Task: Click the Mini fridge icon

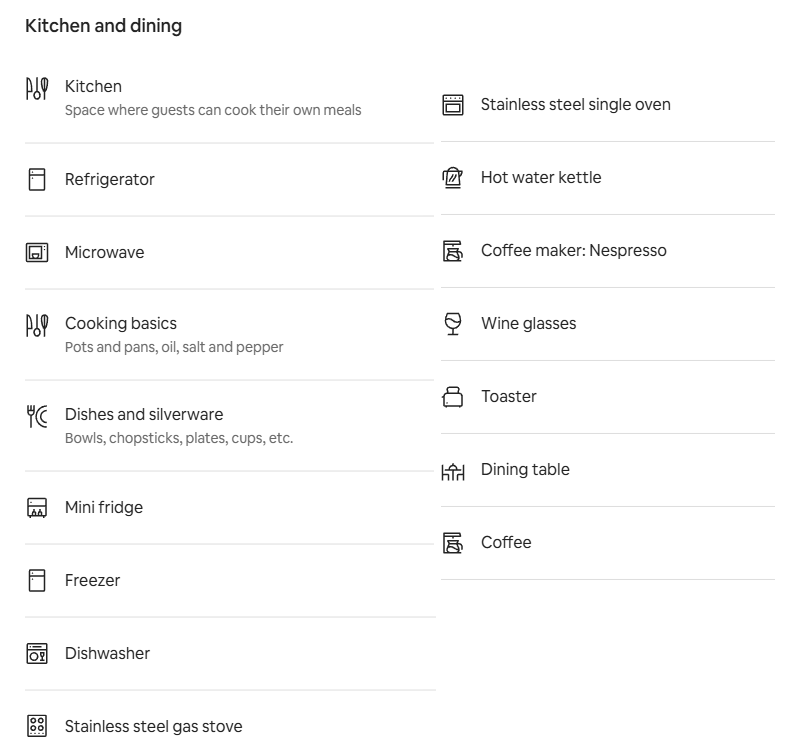Action: [x=37, y=508]
